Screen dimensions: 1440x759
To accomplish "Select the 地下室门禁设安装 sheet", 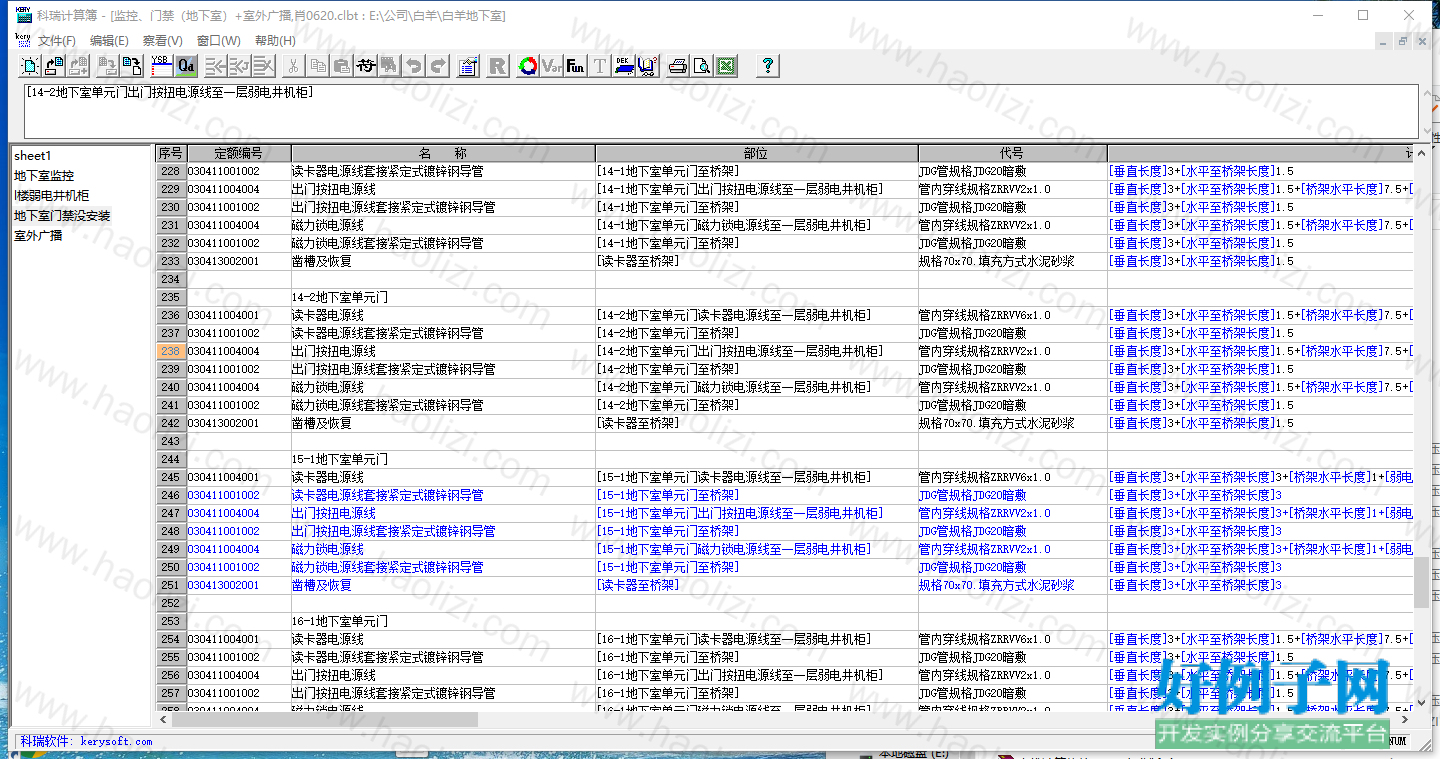I will click(x=62, y=216).
